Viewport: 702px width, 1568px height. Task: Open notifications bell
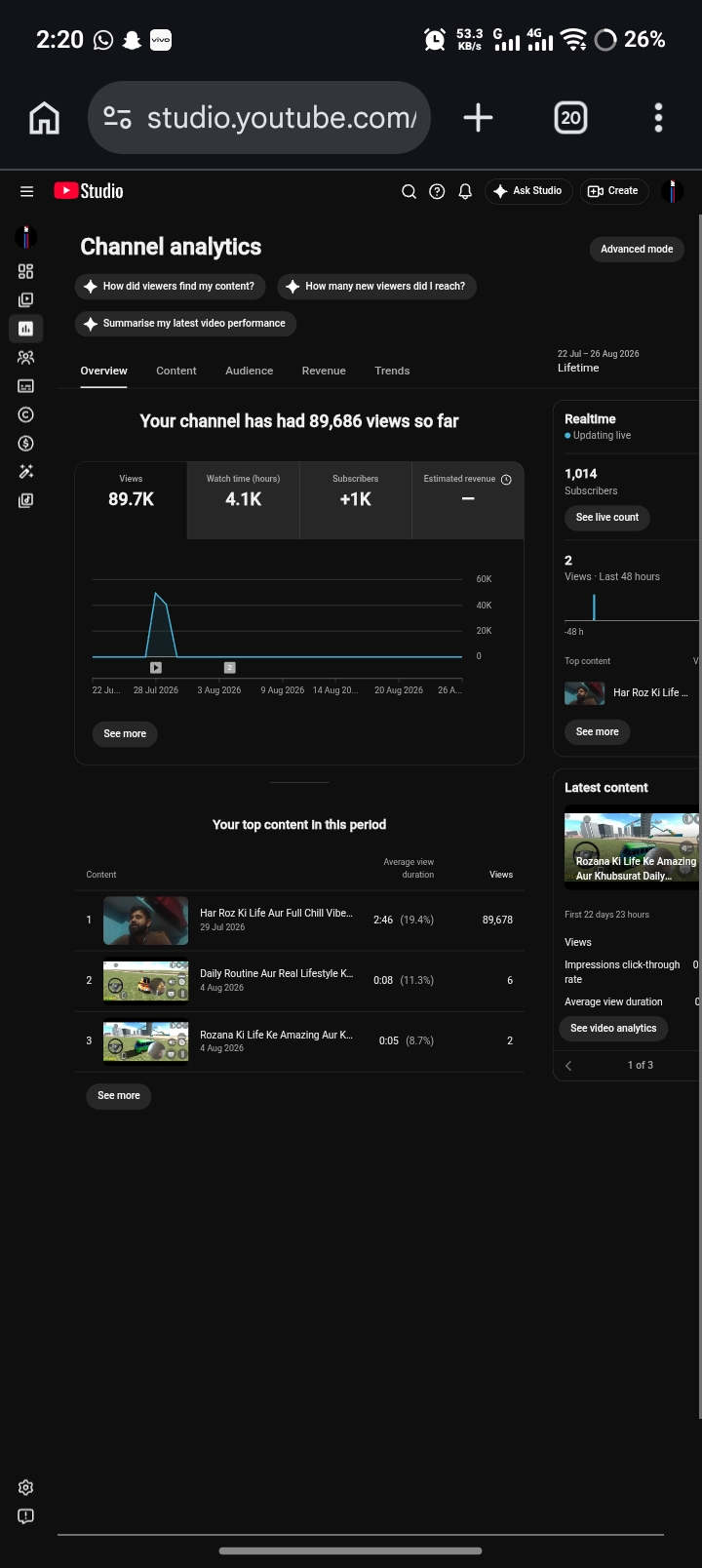465,191
